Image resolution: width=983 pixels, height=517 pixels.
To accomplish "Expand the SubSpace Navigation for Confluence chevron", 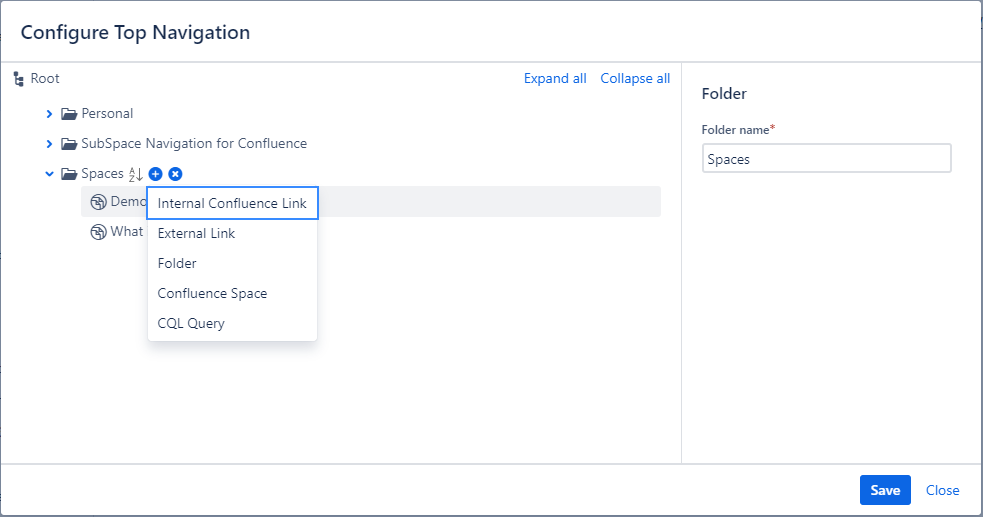I will (49, 144).
